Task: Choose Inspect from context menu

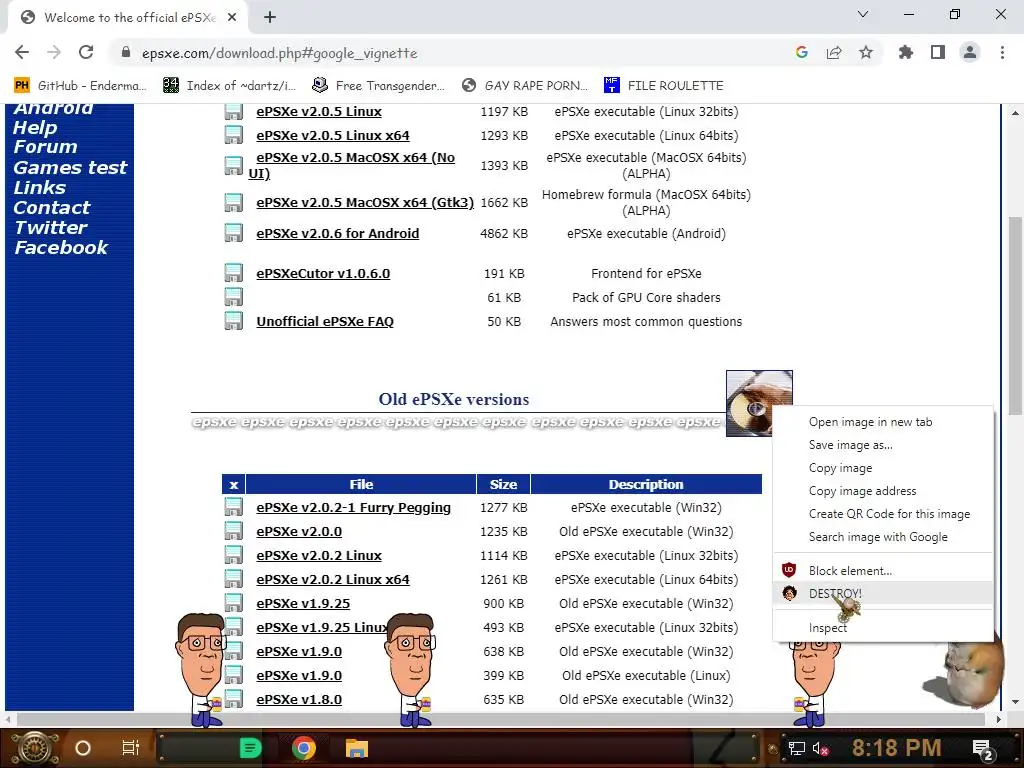Action: [x=883, y=628]
